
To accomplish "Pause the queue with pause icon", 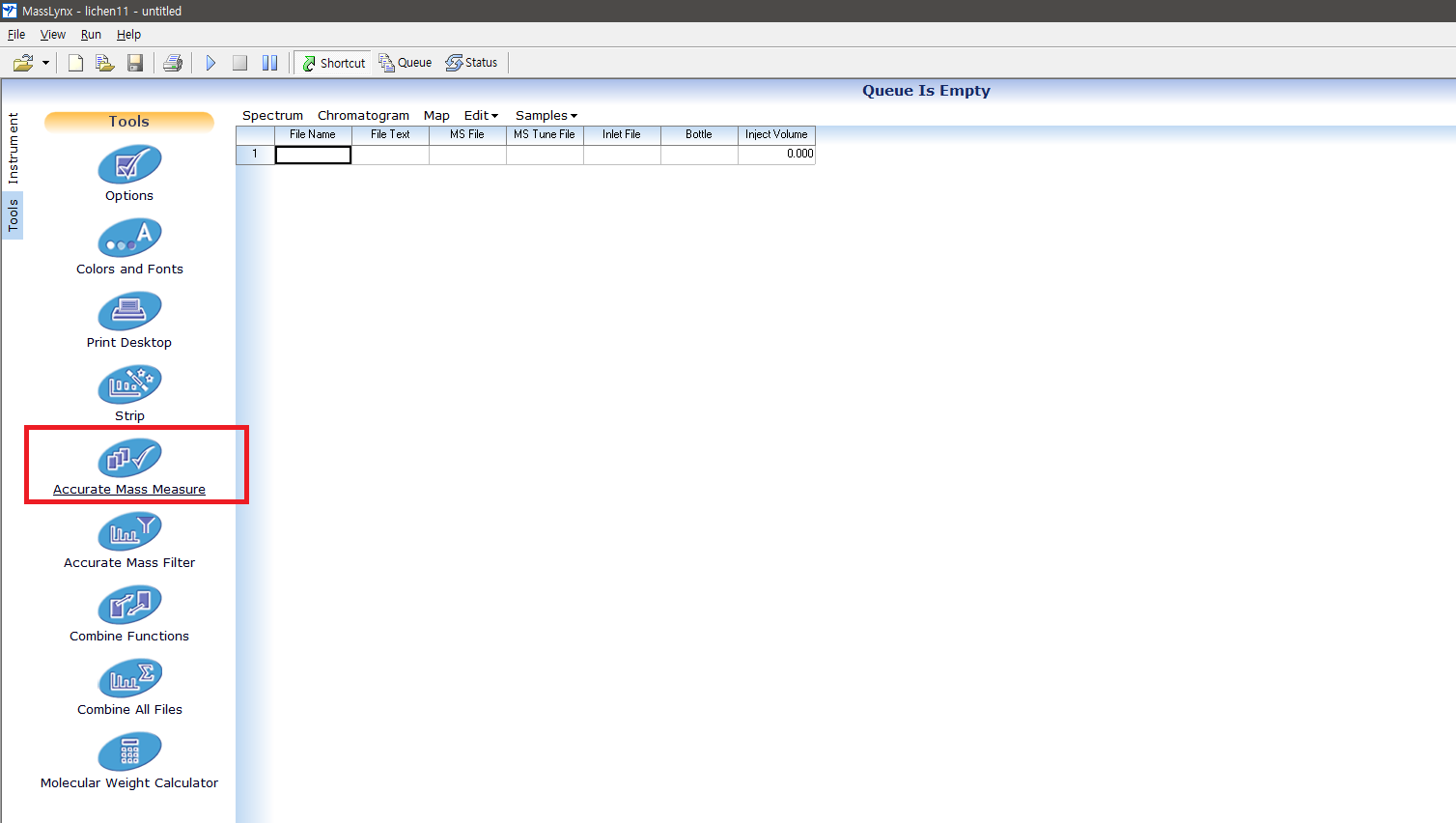I will (x=270, y=63).
